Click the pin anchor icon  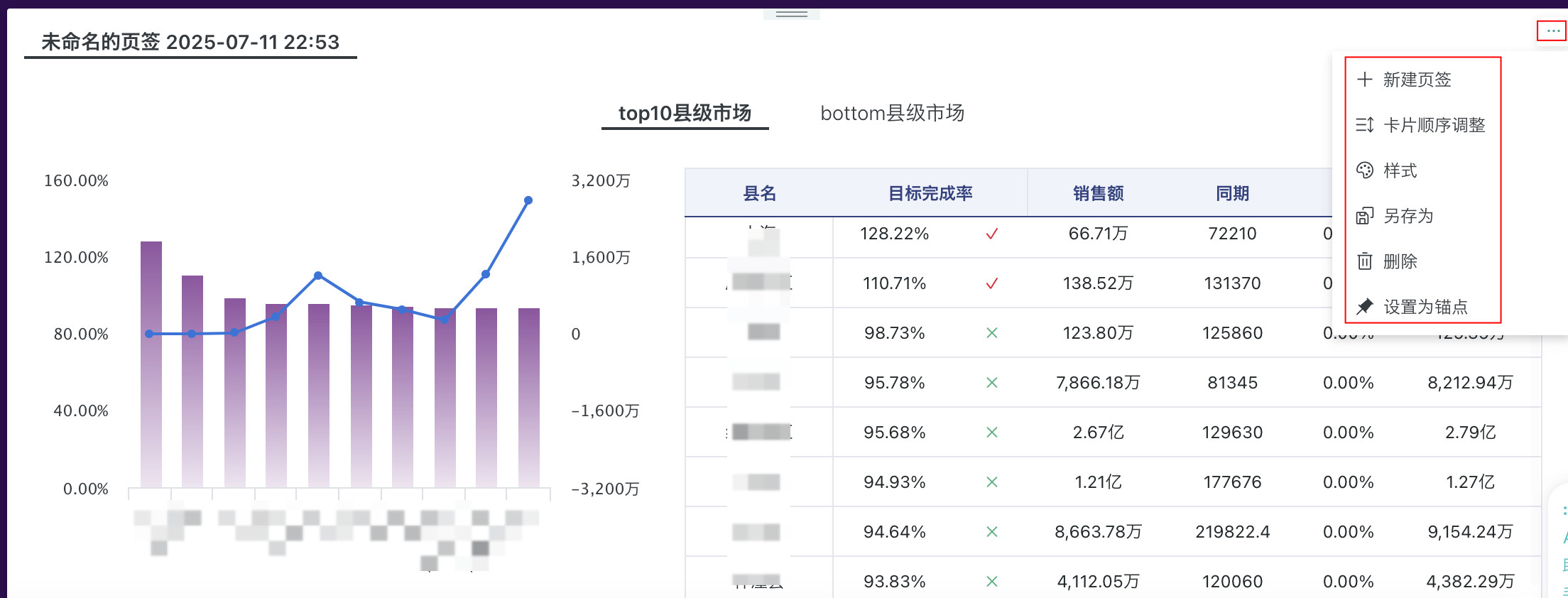(1364, 307)
